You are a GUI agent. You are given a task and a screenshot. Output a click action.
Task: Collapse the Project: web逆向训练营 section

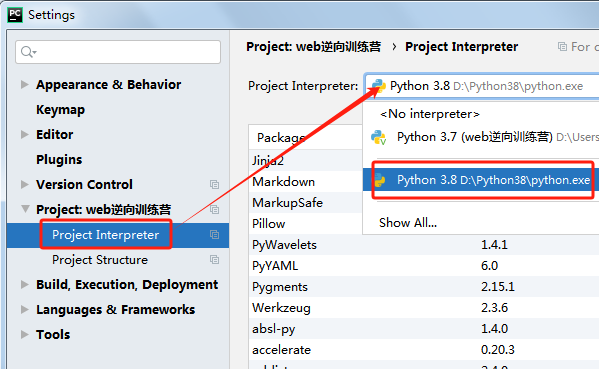[x=25, y=209]
